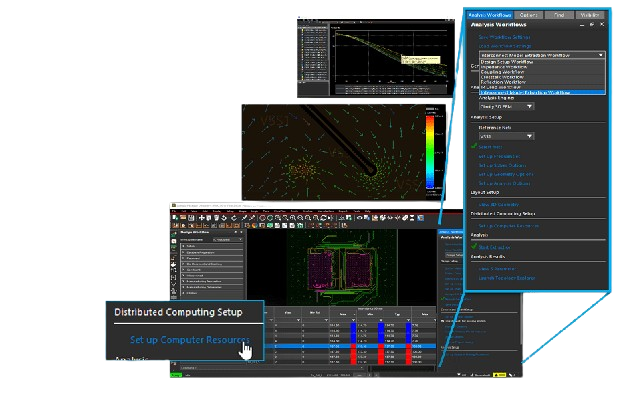Close the Analysis Workflows panel with the X icon
The width and height of the screenshot is (627, 398).
coord(602,24)
